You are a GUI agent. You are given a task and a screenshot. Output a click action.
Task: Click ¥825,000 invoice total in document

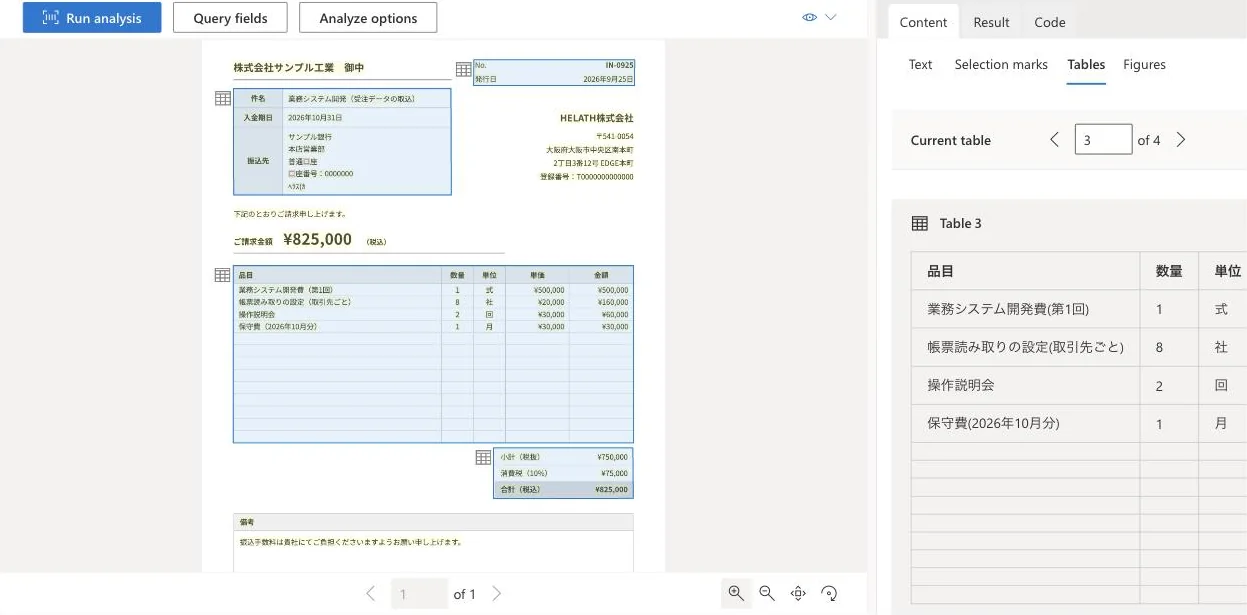point(318,240)
